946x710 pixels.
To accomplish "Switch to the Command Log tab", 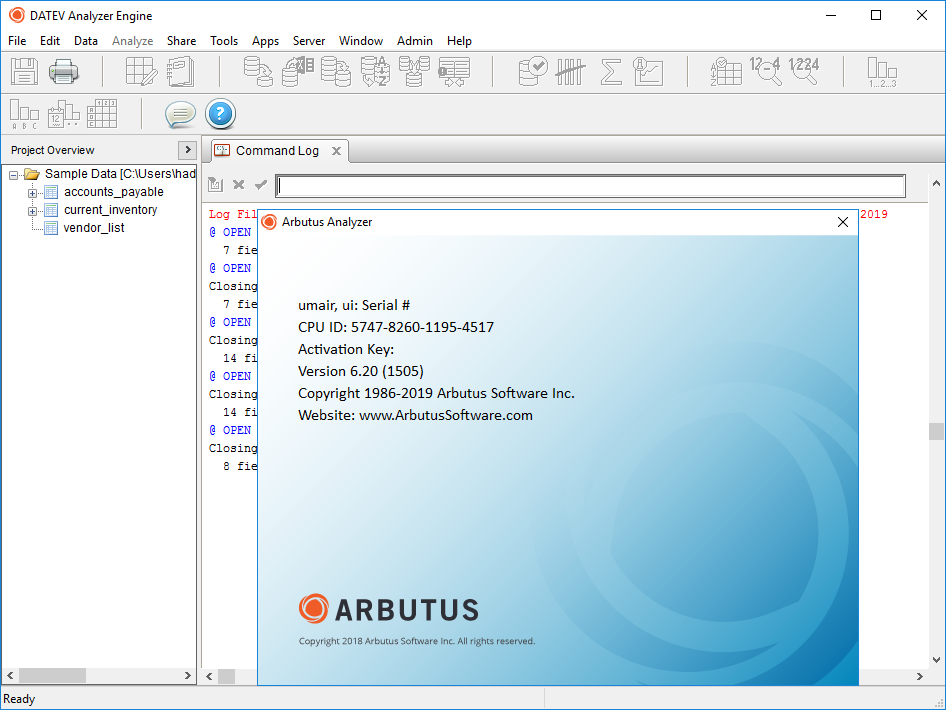I will point(277,151).
